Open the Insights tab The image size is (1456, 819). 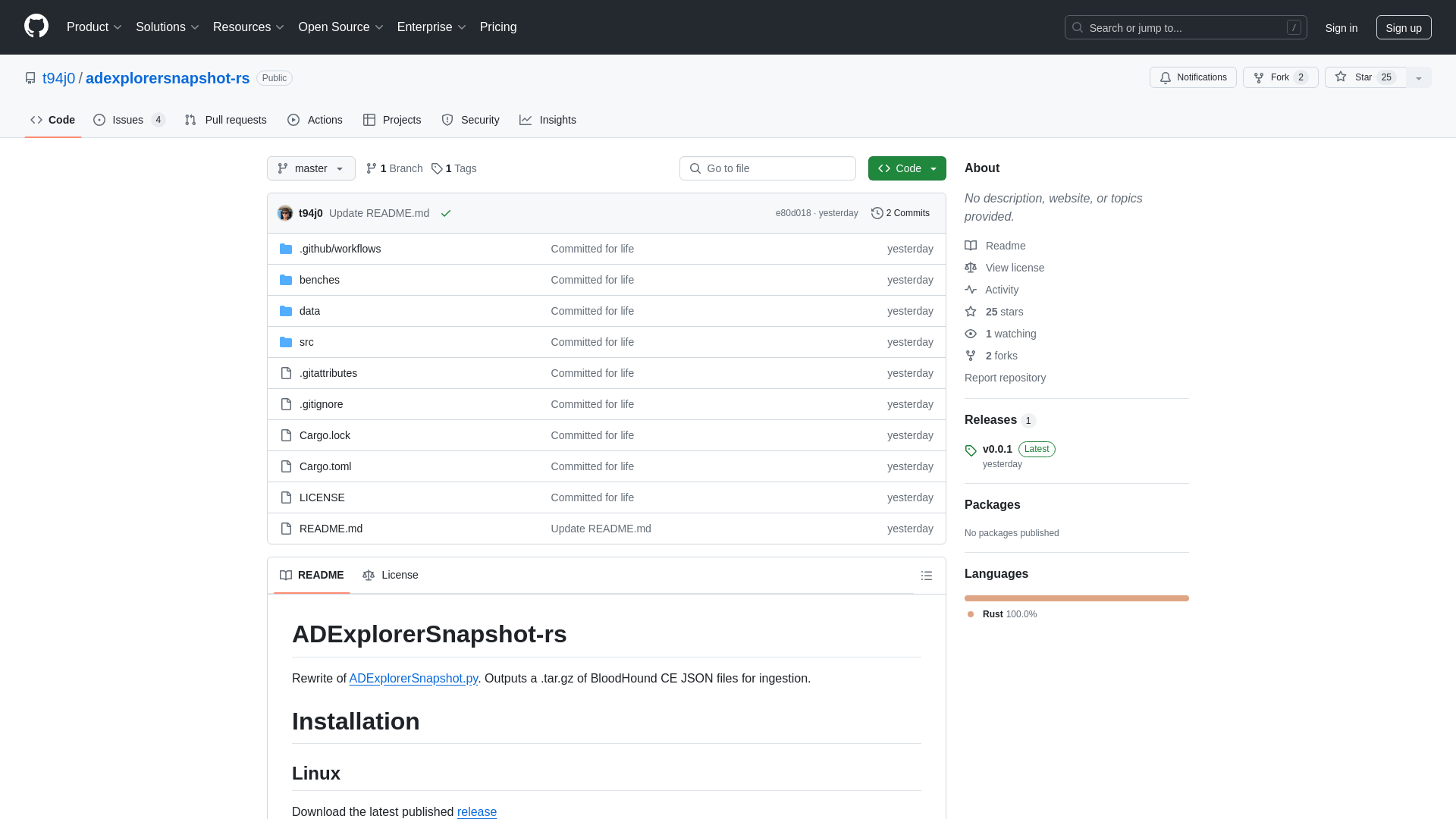point(548,120)
